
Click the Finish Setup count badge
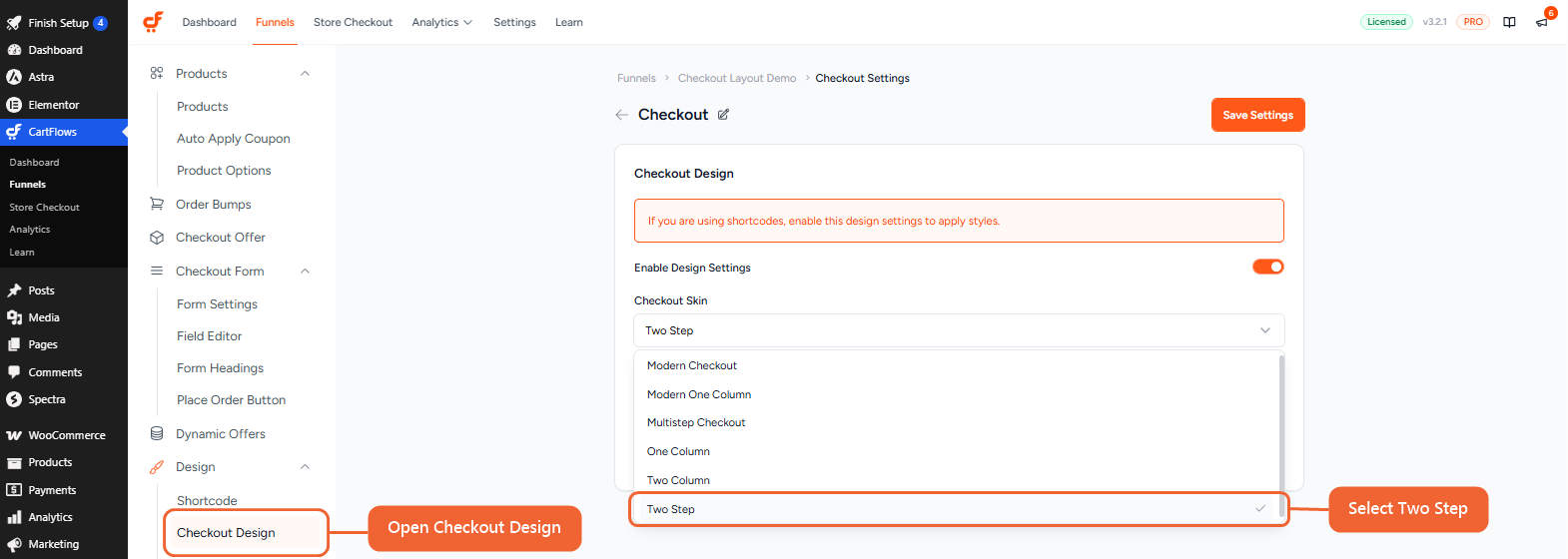pos(100,23)
